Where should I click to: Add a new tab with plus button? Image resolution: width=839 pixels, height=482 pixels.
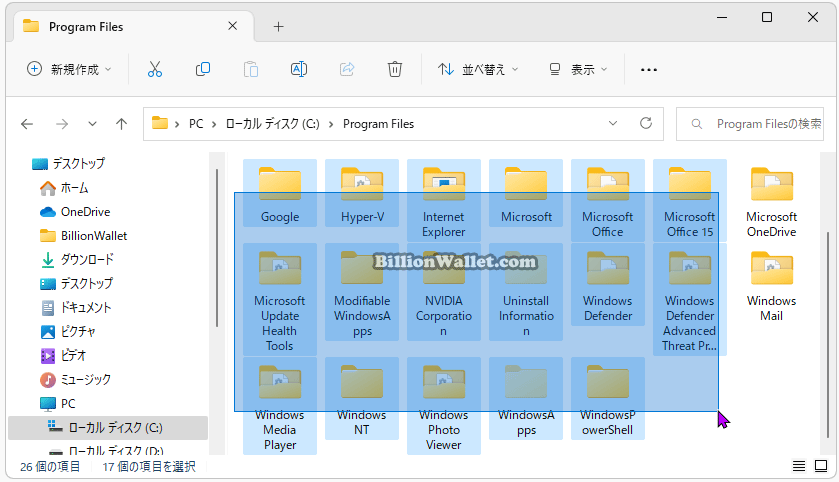tap(278, 26)
